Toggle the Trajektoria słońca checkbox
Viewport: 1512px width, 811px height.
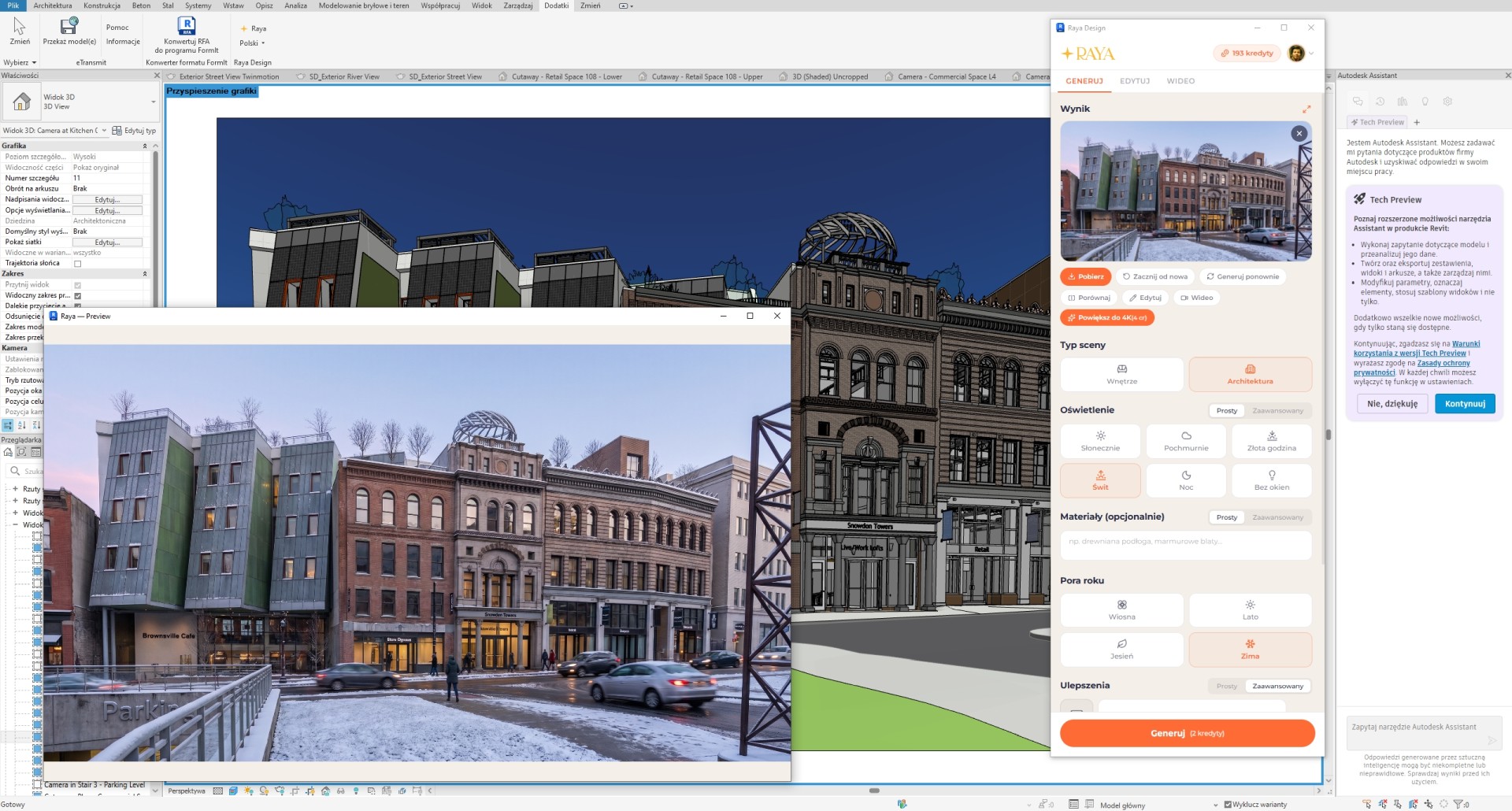pyautogui.click(x=78, y=264)
